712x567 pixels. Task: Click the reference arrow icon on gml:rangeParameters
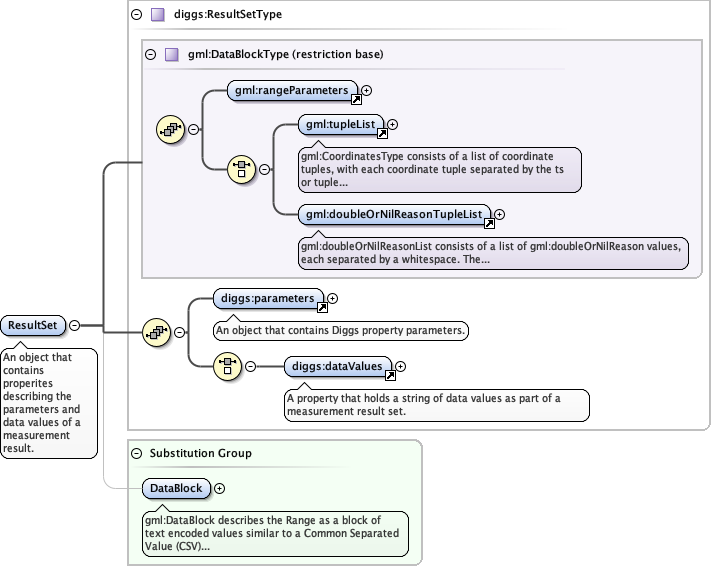[355, 98]
